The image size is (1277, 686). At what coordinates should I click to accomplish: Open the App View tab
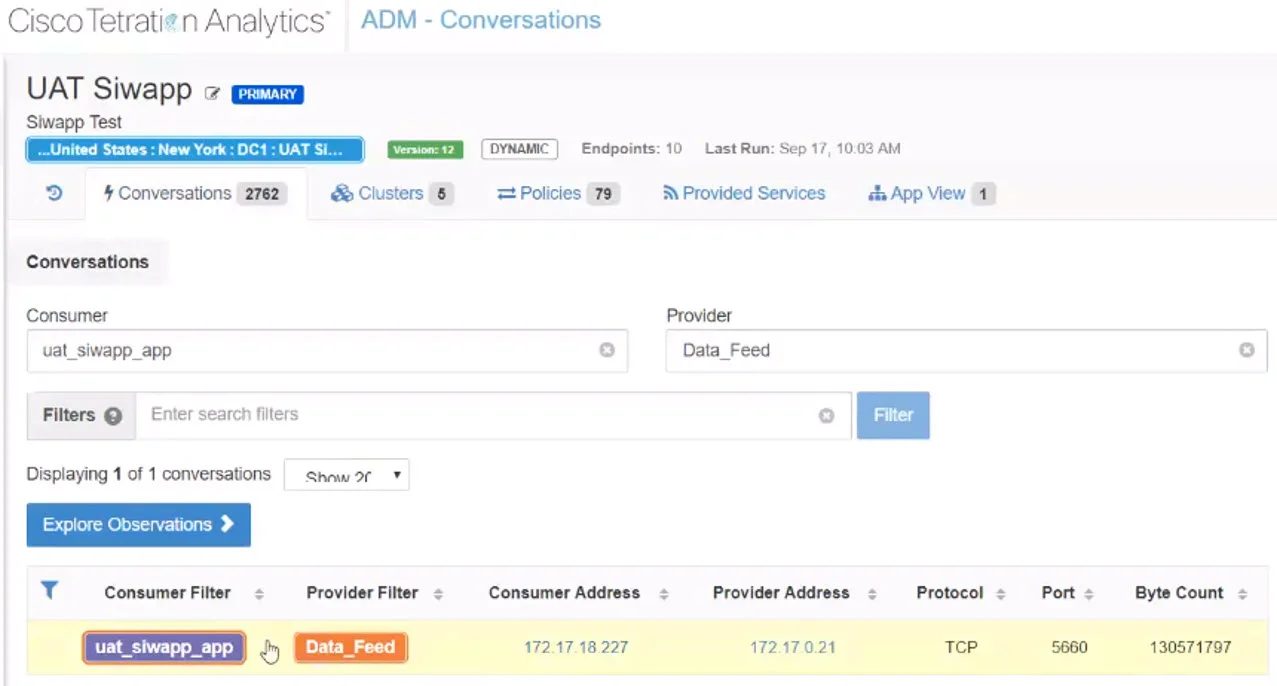pos(931,193)
